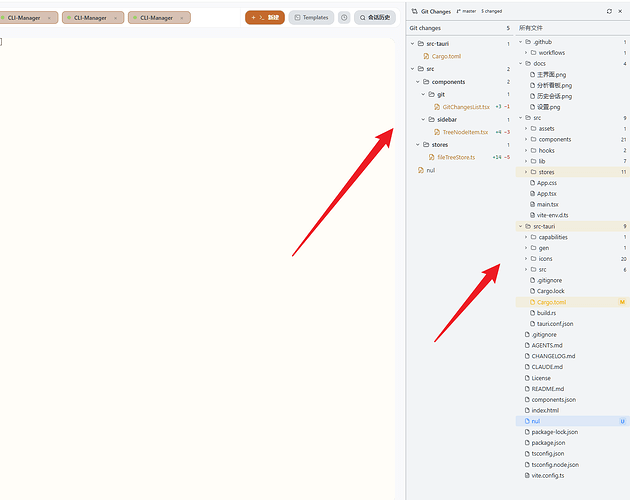Select 设置.png file
Image resolution: width=630 pixels, height=500 pixels.
[x=548, y=107]
